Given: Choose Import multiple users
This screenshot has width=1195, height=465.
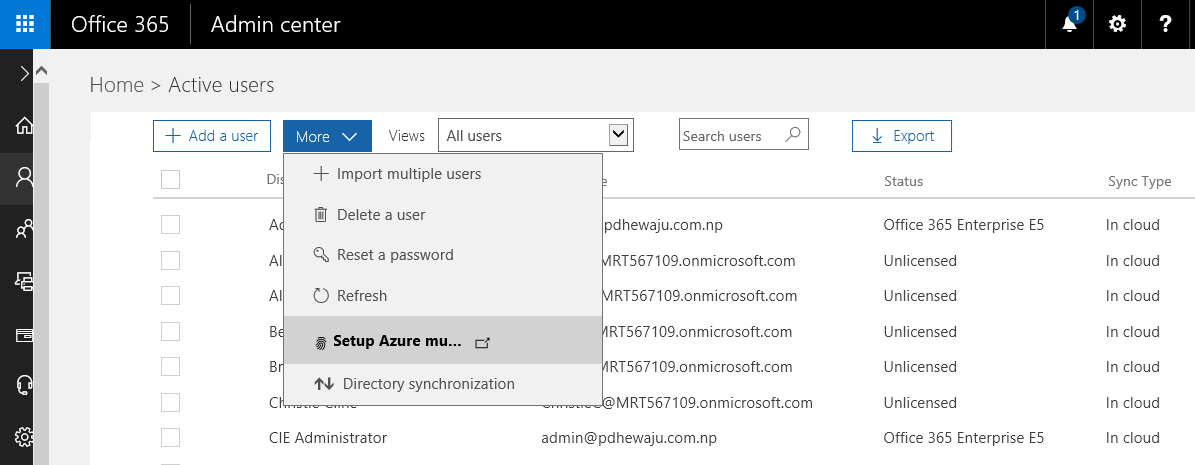Looking at the screenshot, I should click(408, 174).
